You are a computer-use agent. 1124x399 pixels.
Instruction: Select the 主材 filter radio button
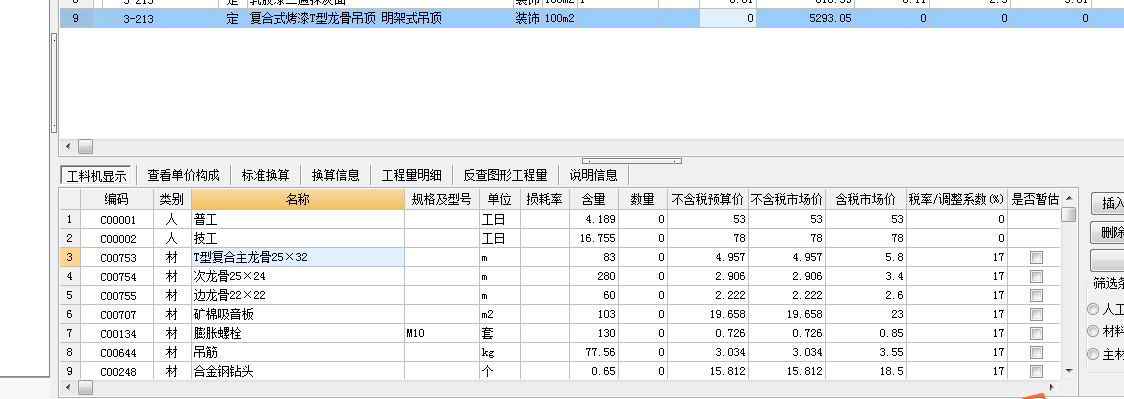[x=1093, y=353]
